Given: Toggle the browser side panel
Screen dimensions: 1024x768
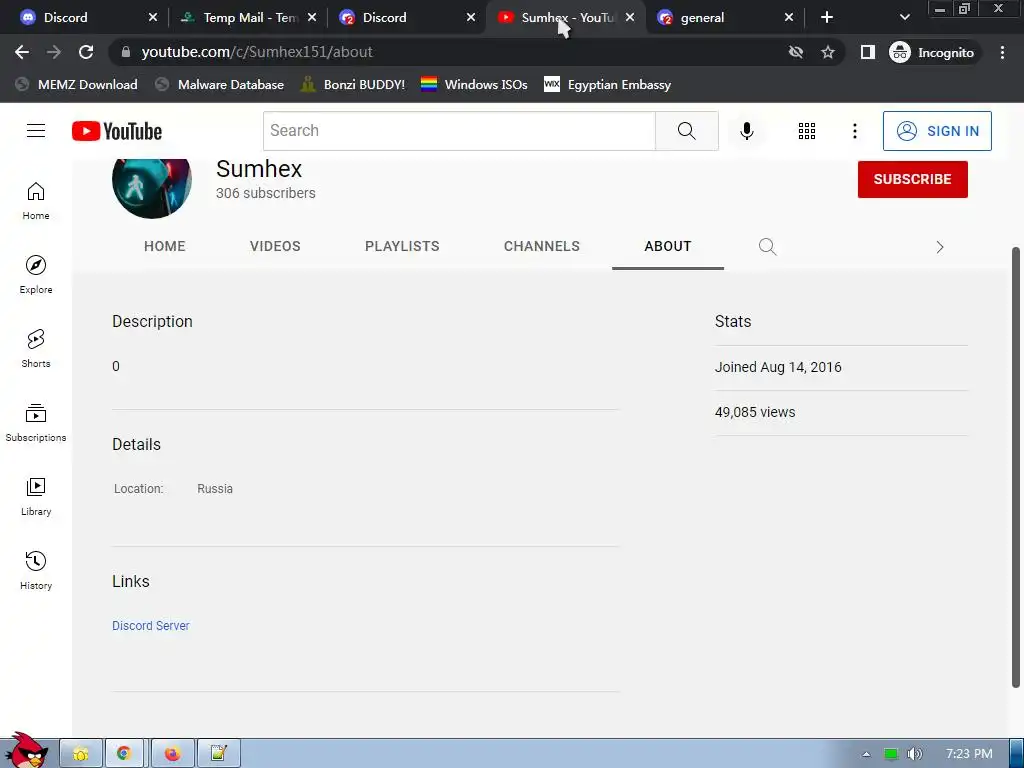Looking at the screenshot, I should pos(867,52).
